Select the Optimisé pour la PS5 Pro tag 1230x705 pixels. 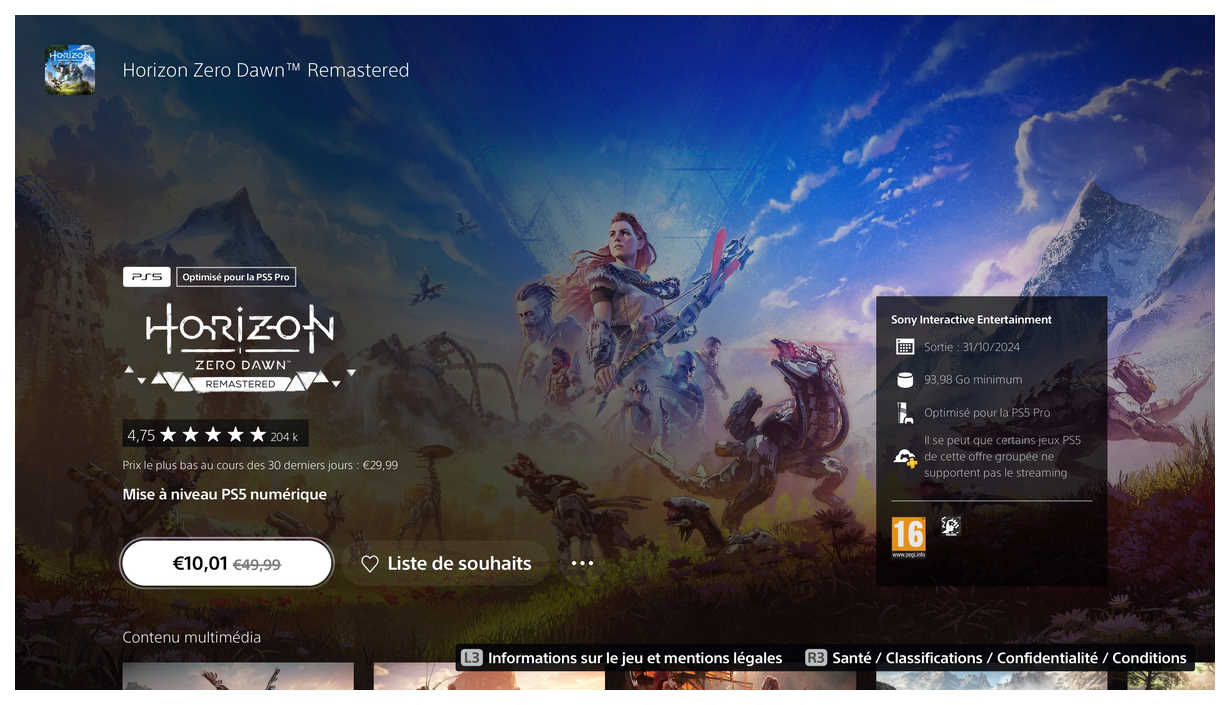point(236,277)
